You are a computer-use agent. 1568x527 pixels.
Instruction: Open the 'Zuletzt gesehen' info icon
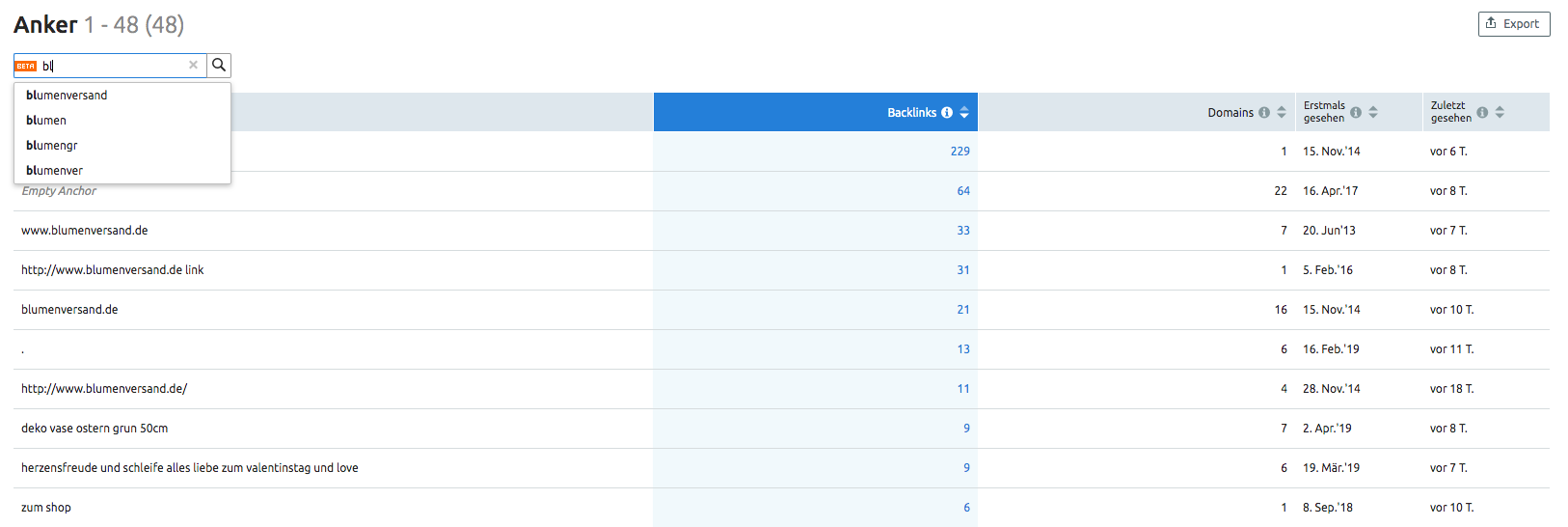point(1482,113)
